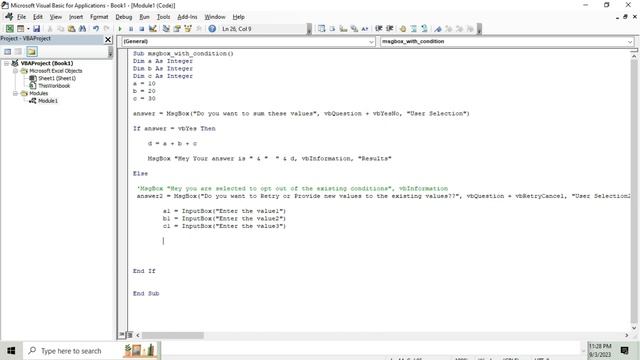
Task: Open the Properties Window toolbar icon
Action: pos(177,29)
